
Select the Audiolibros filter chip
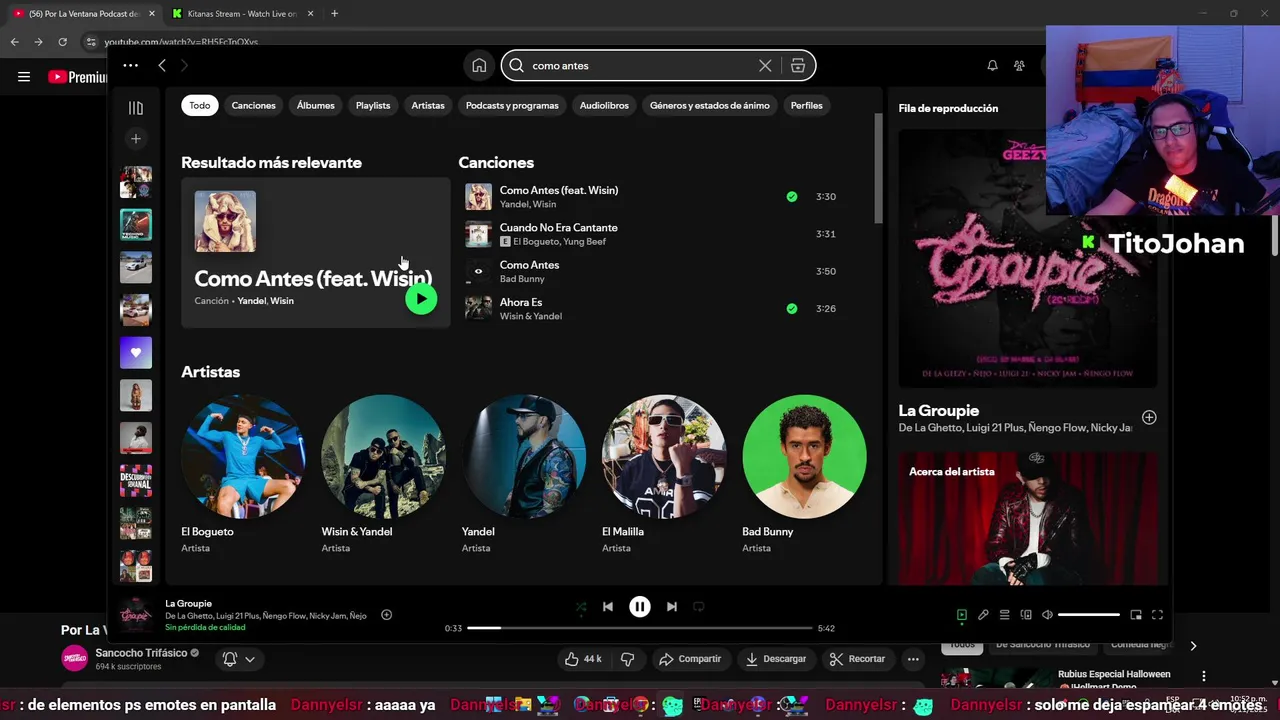pyautogui.click(x=604, y=105)
